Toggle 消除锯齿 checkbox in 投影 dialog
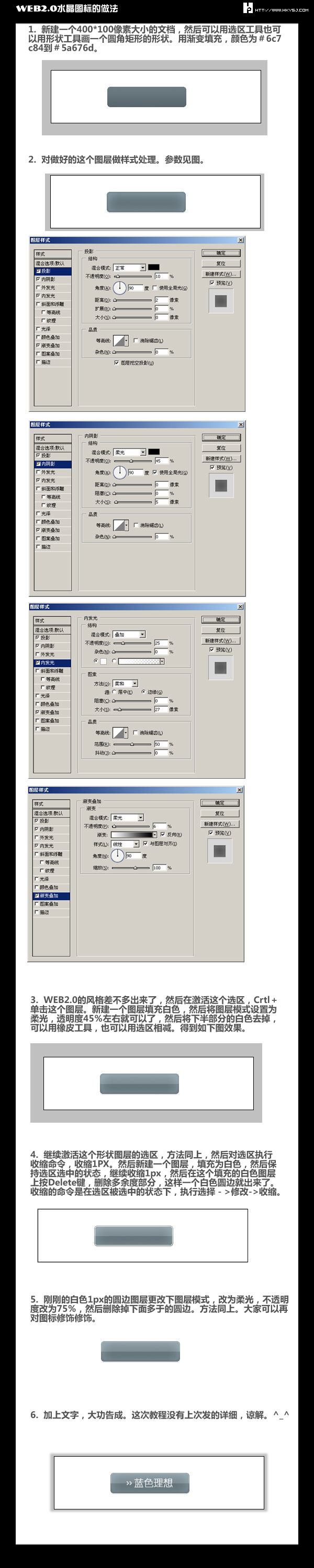This screenshot has width=314, height=1568. (x=136, y=340)
